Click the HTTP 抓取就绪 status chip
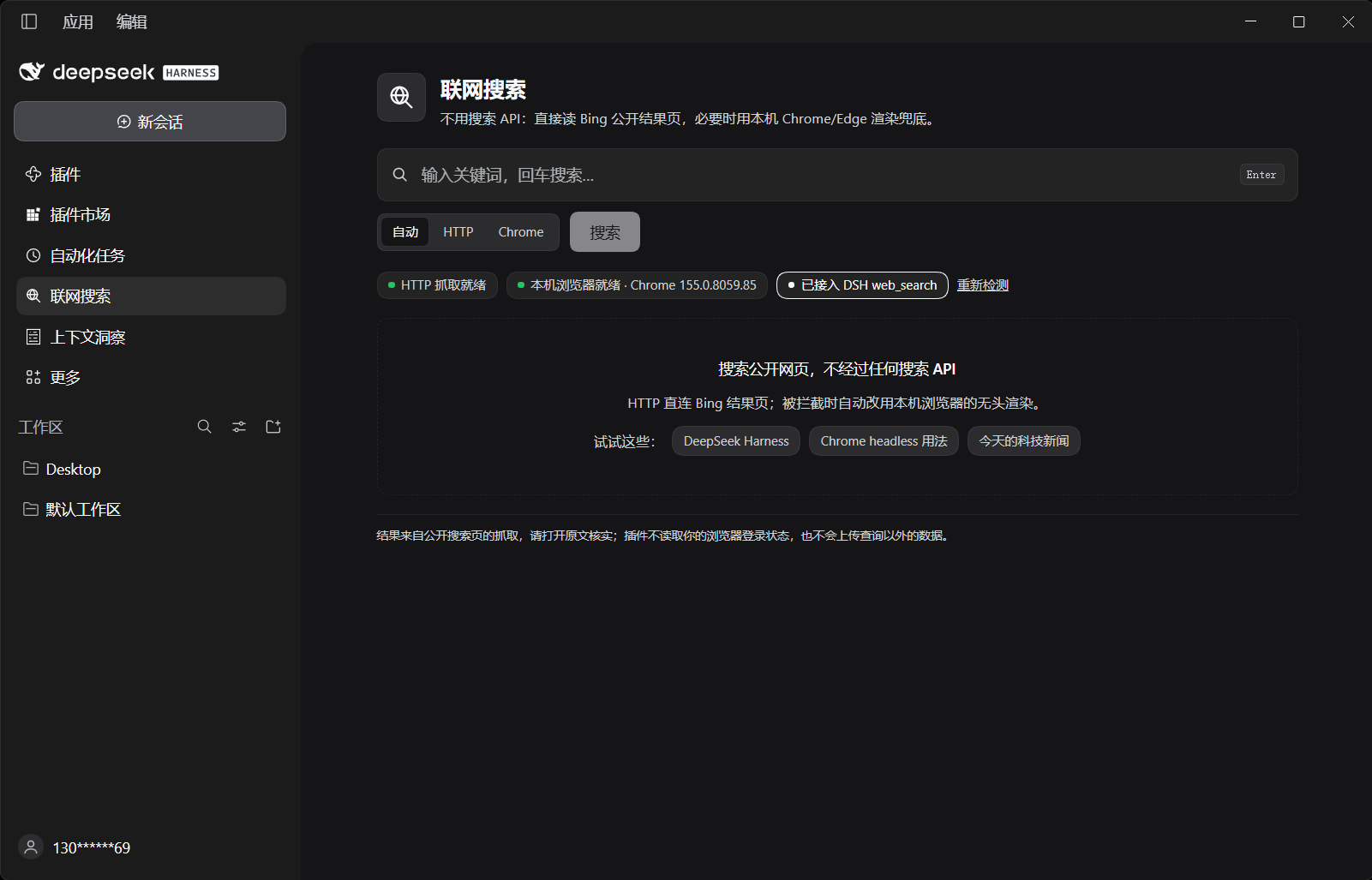The image size is (1372, 880). point(437,285)
